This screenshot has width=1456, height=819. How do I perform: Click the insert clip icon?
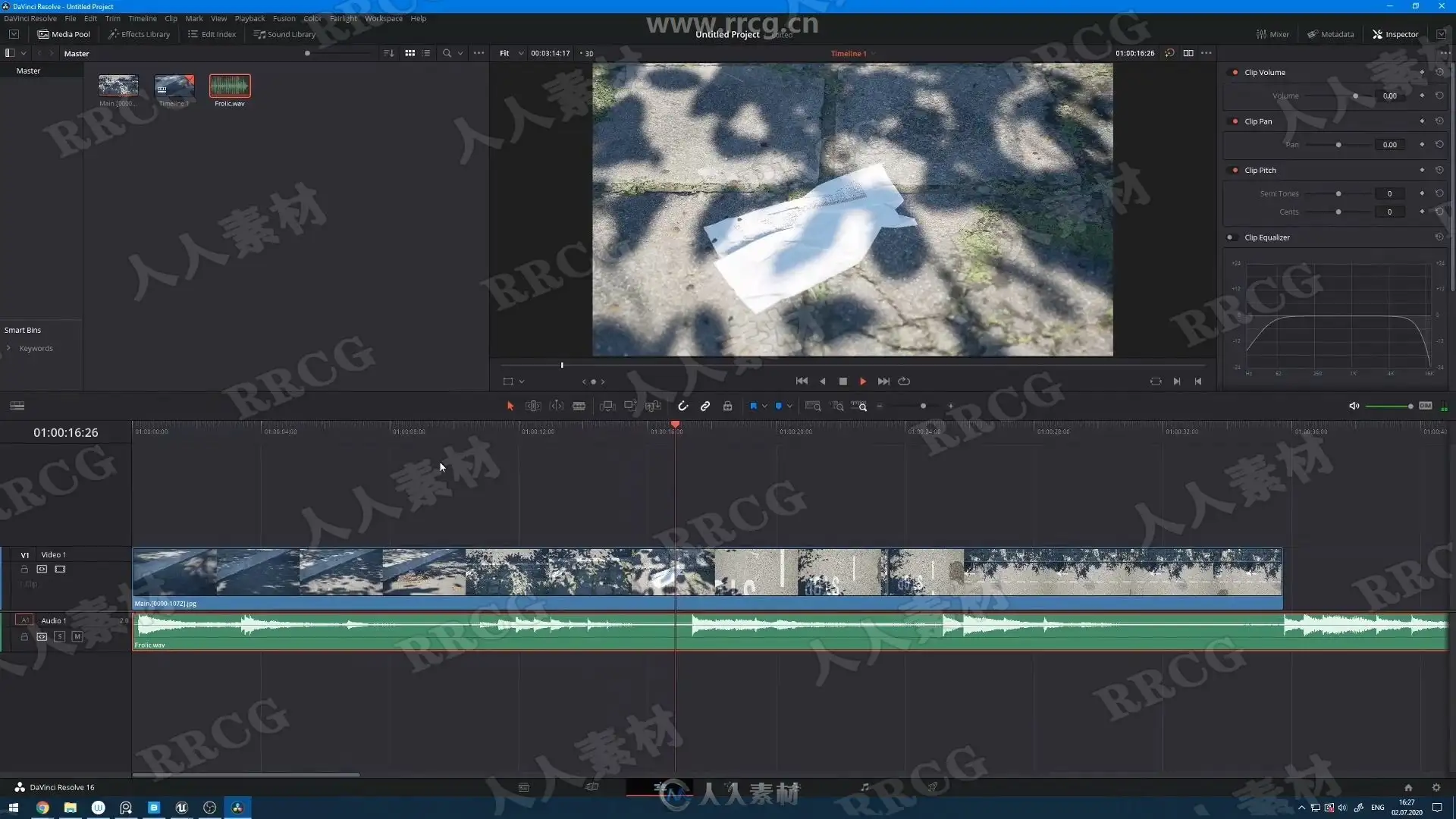(607, 406)
